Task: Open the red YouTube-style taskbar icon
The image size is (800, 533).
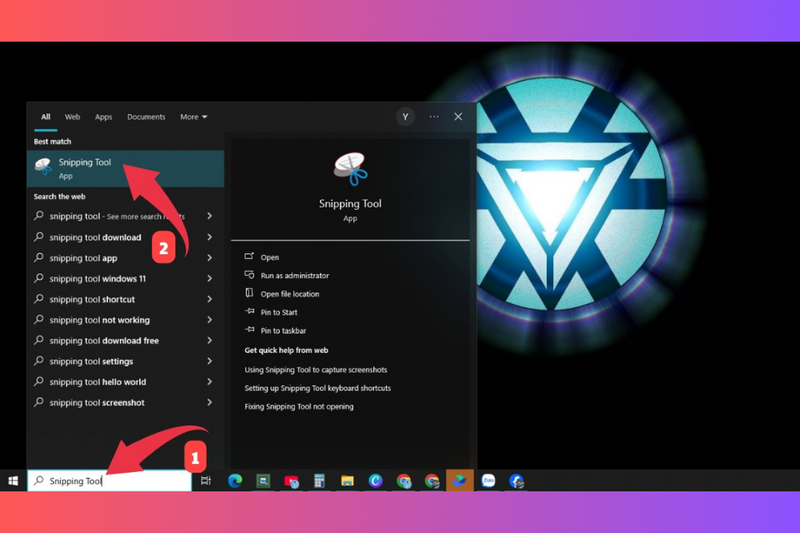Action: click(x=291, y=480)
